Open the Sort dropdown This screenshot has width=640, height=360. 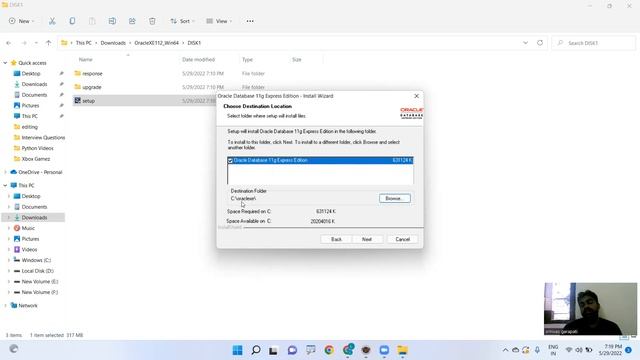pyautogui.click(x=182, y=21)
